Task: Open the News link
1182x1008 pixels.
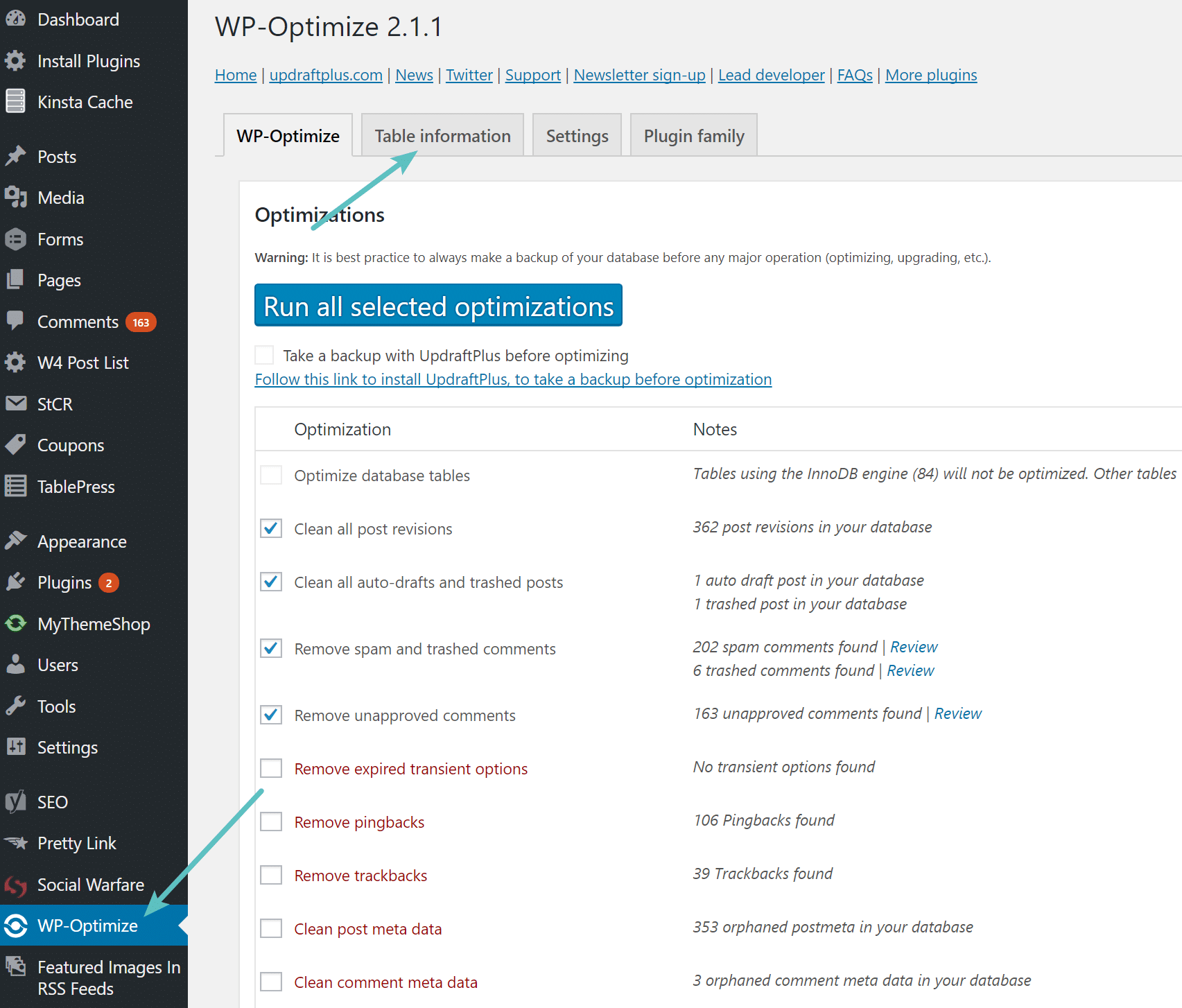Action: (x=414, y=75)
